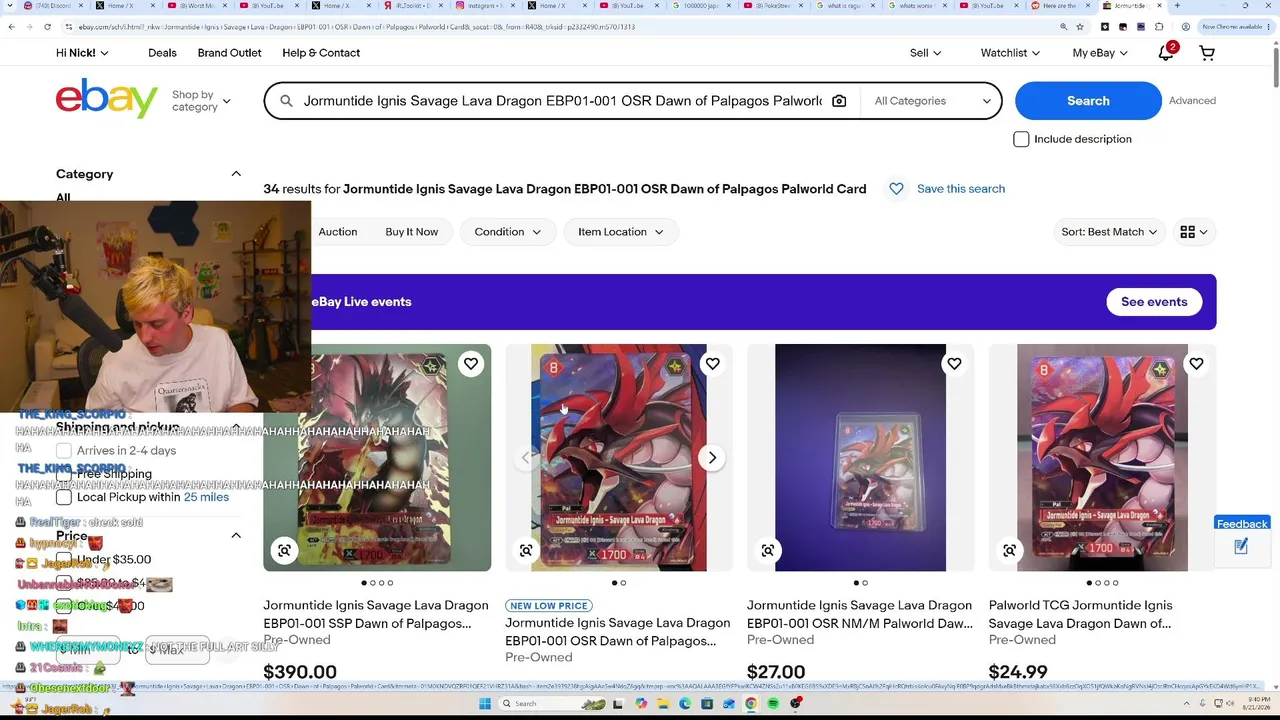The width and height of the screenshot is (1280, 720).
Task: Open the Condition filter dropdown
Action: [508, 232]
